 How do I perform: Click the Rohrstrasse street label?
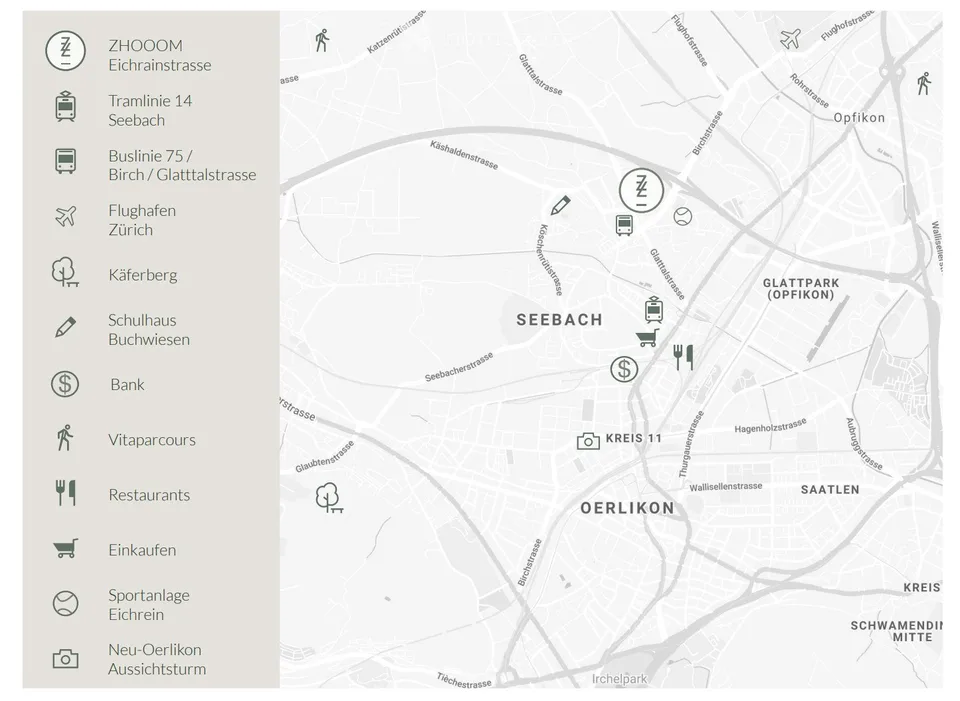(x=809, y=91)
